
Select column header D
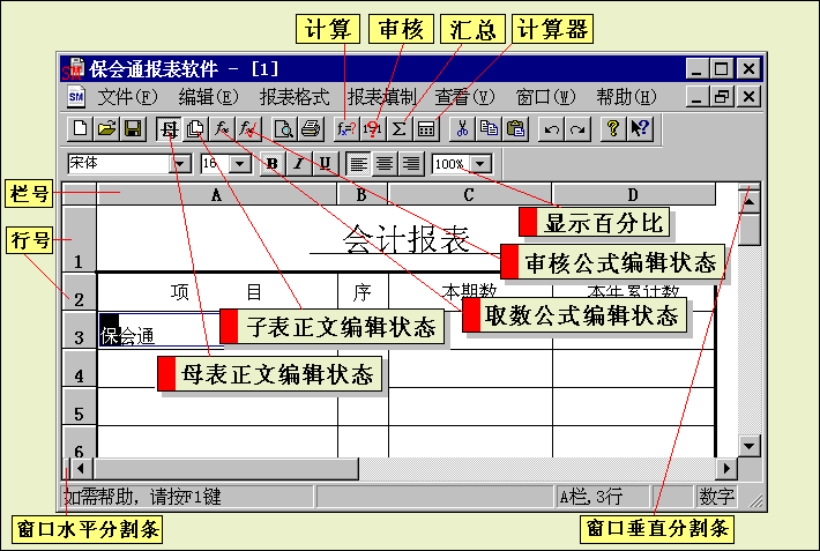coord(633,194)
